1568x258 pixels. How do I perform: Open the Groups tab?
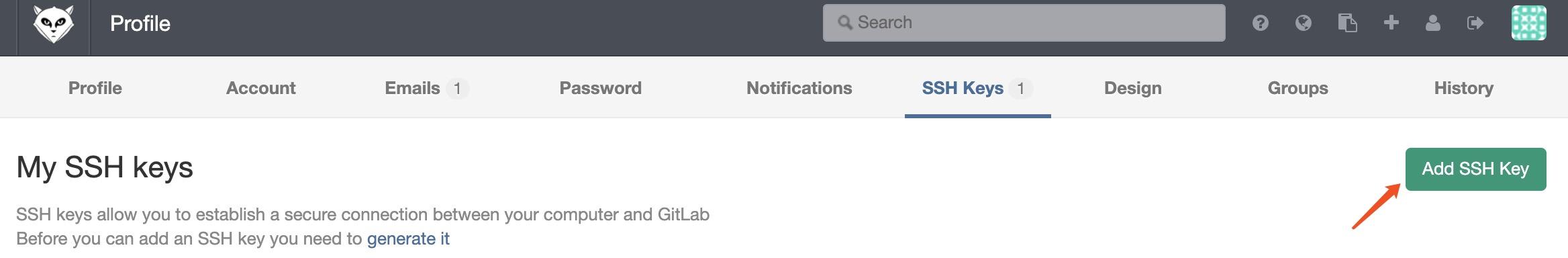point(1298,88)
